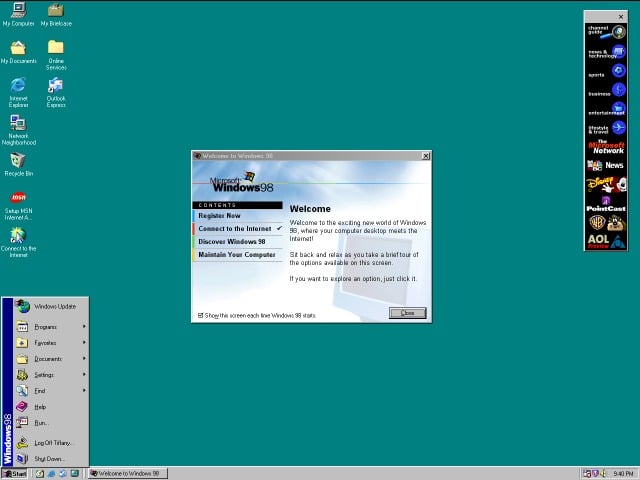The image size is (640, 480).
Task: Click the Close button in Welcome dialog
Action: coord(407,313)
